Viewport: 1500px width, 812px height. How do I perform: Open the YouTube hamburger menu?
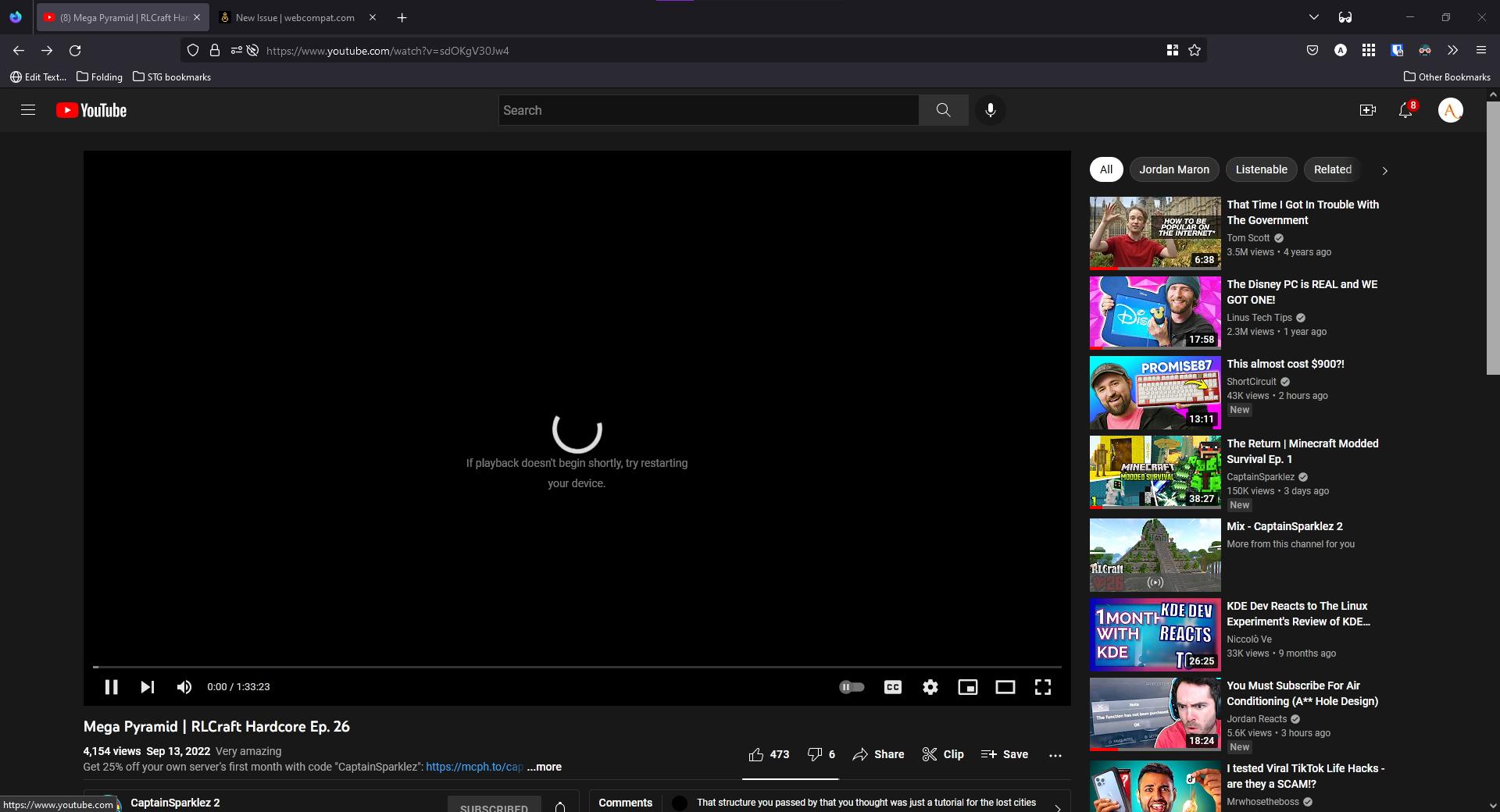pyautogui.click(x=28, y=110)
